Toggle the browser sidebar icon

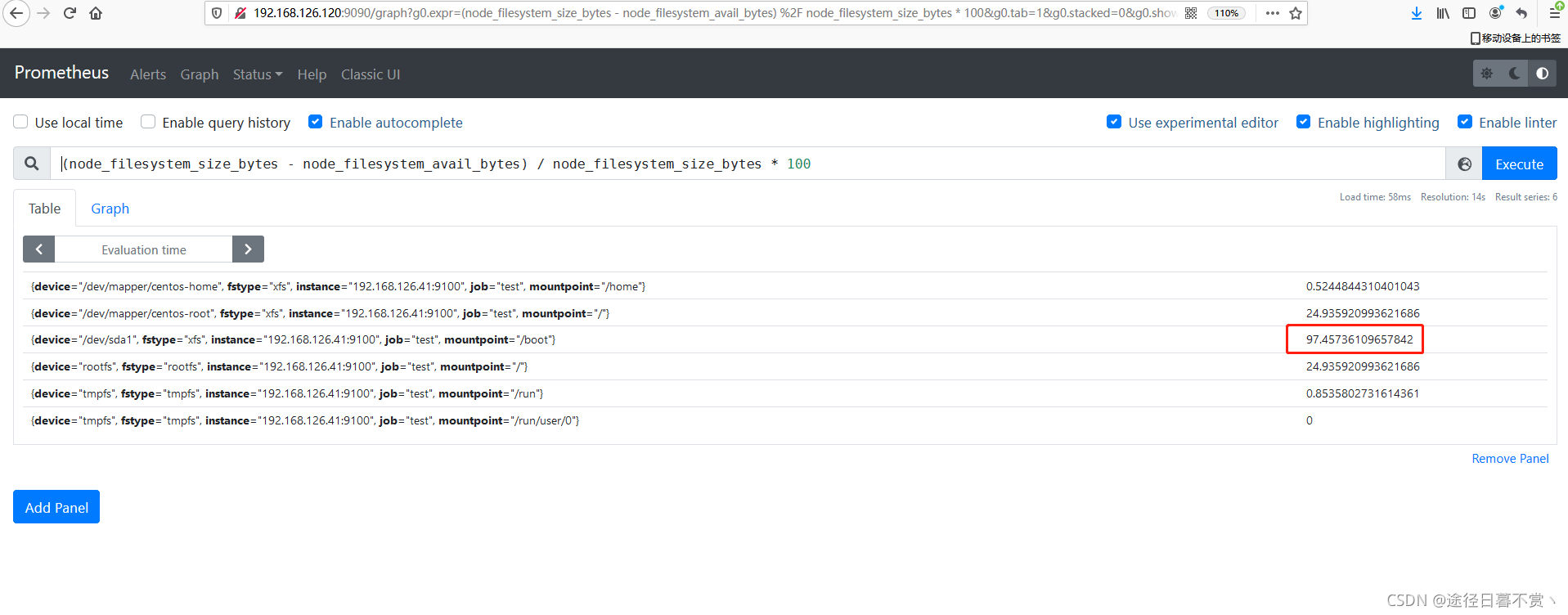pos(1469,13)
